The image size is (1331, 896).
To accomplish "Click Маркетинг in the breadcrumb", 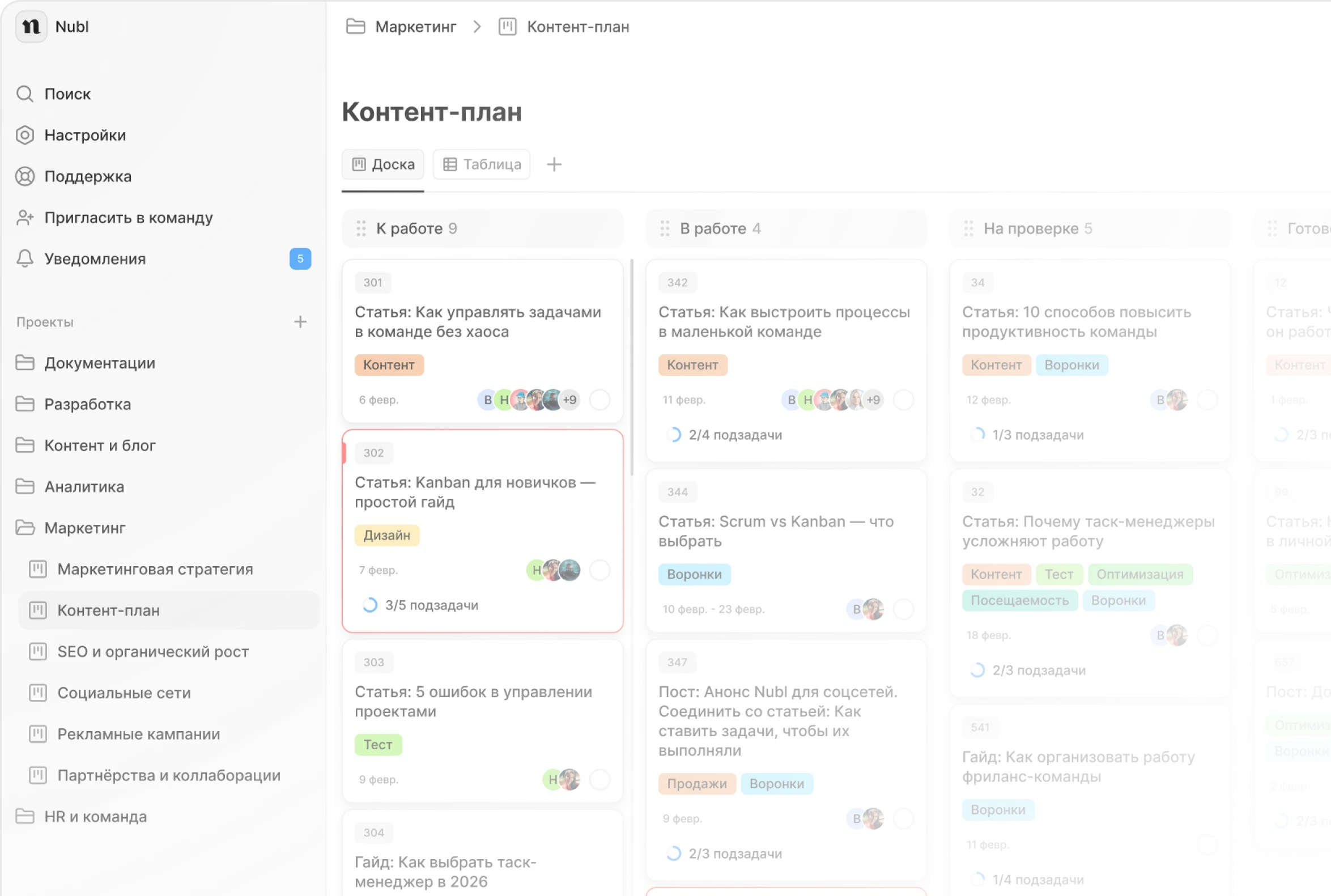I will 415,26.
